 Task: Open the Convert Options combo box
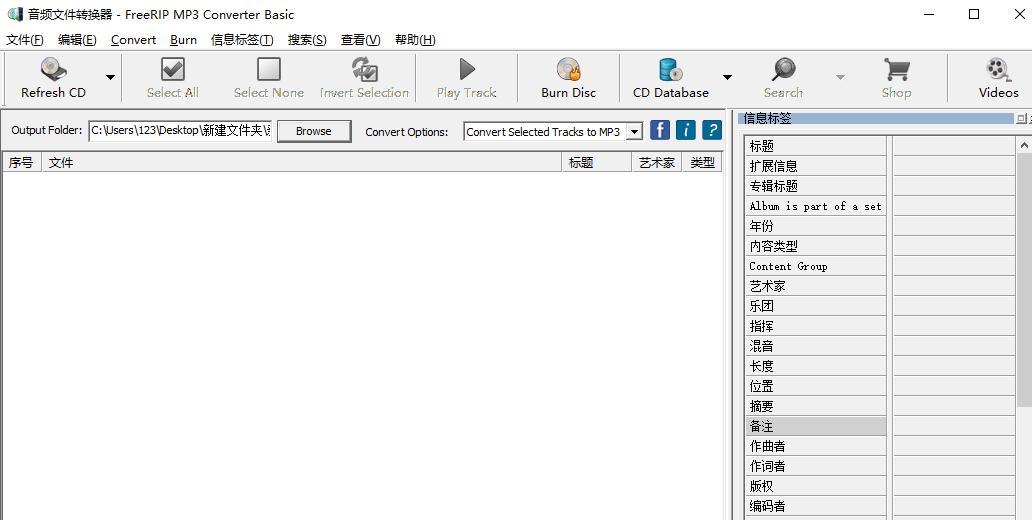point(553,132)
